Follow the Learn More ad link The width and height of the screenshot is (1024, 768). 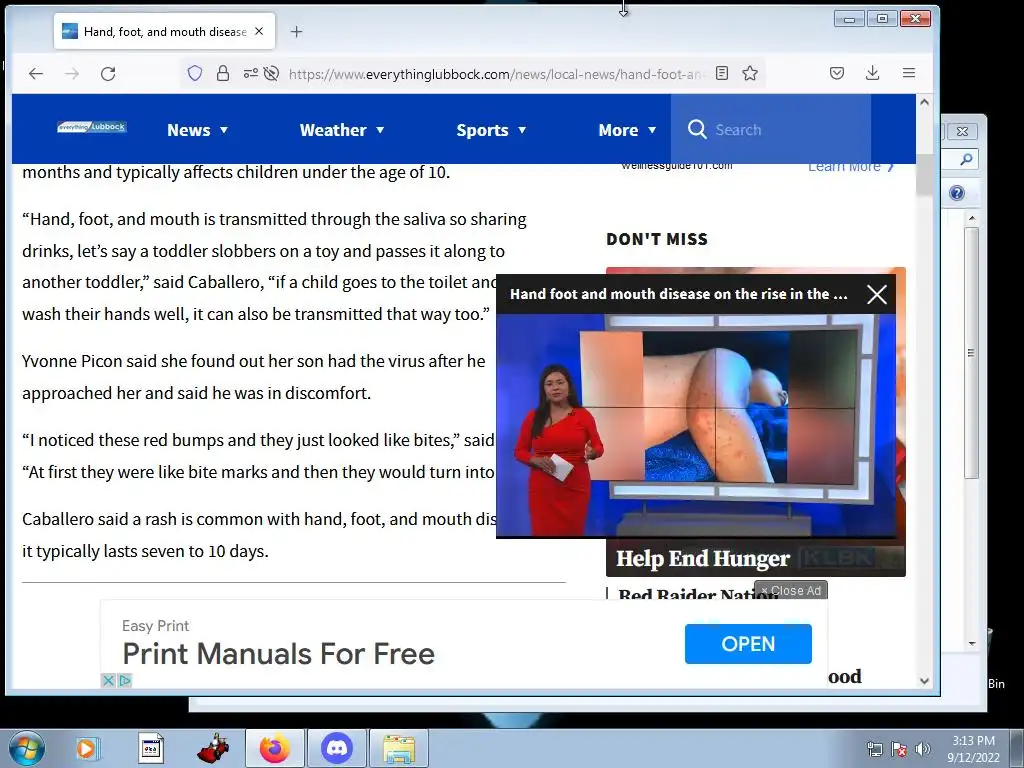pyautogui.click(x=850, y=168)
